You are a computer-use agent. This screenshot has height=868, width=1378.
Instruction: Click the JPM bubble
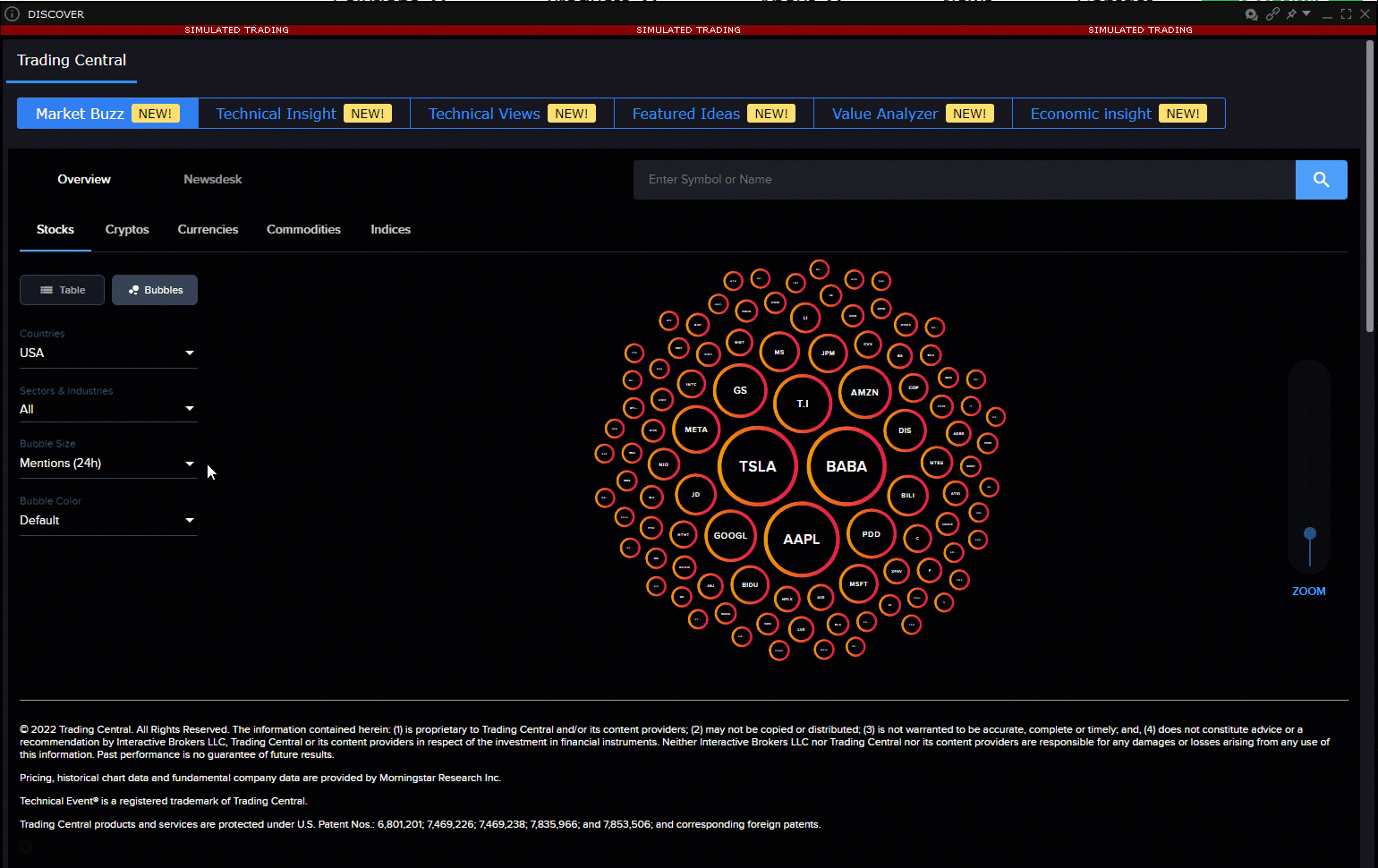tap(828, 353)
